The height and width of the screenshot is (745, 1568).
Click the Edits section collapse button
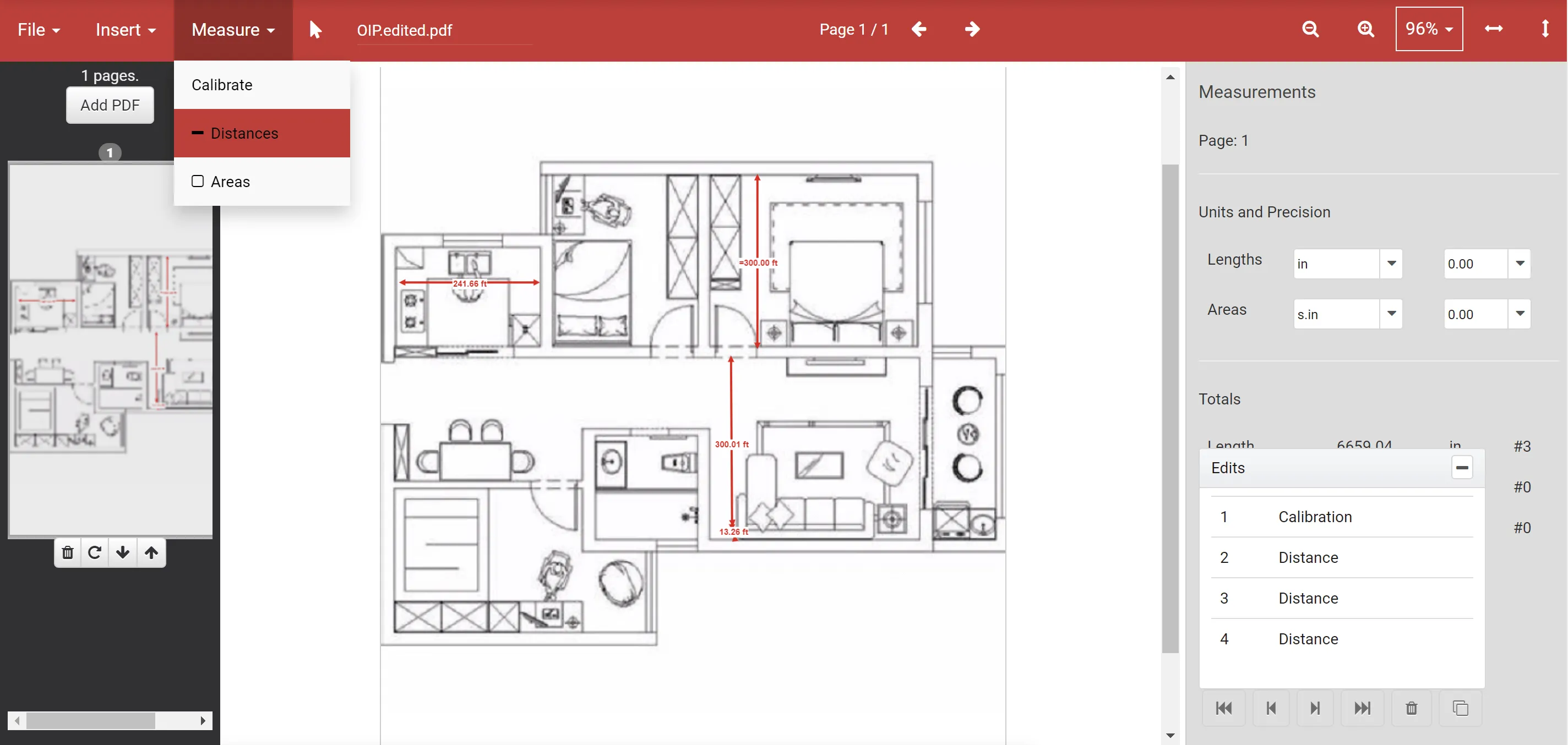tap(1462, 467)
